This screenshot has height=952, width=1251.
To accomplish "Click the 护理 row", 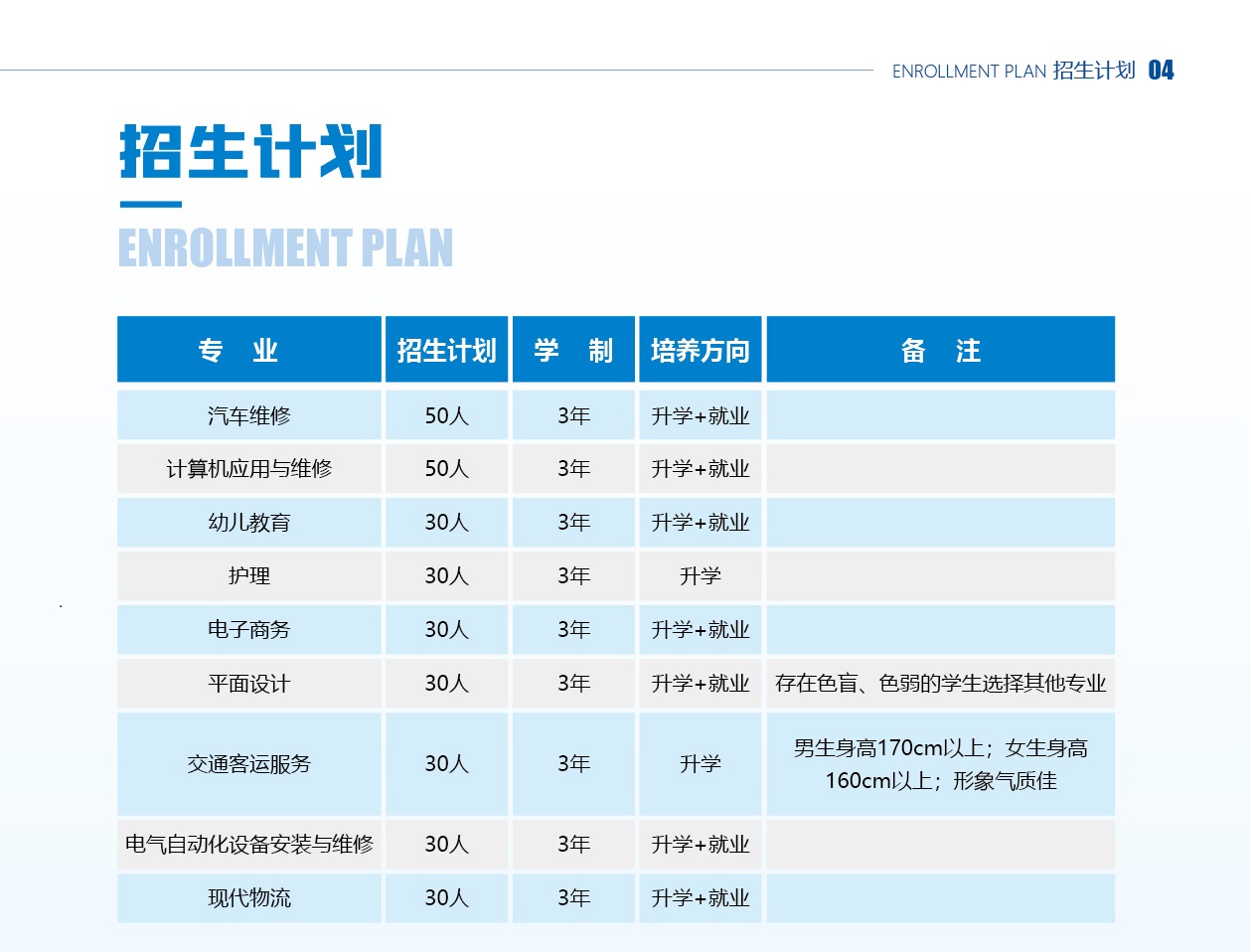I will [248, 575].
